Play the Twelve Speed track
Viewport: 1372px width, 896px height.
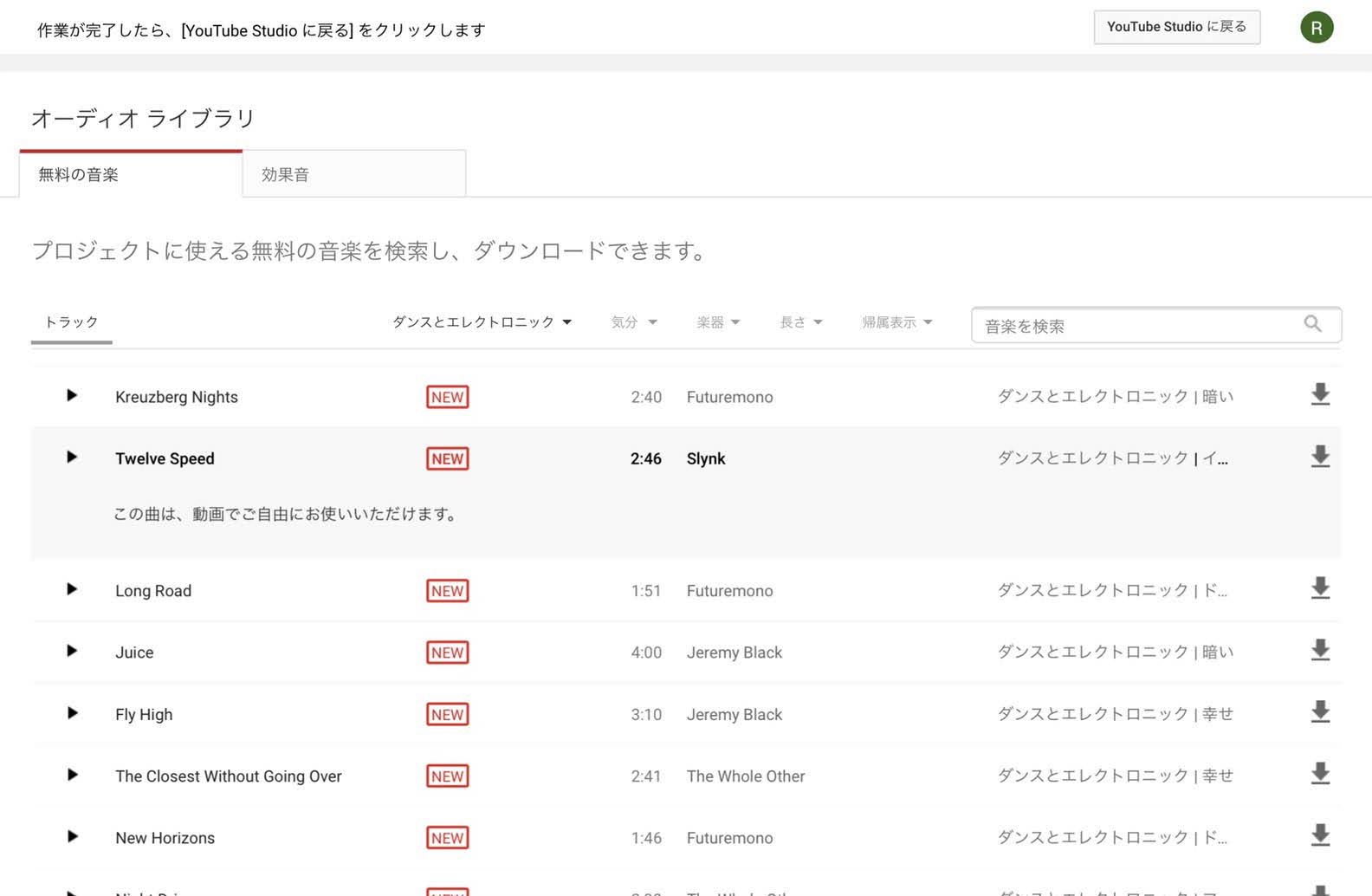(x=72, y=458)
